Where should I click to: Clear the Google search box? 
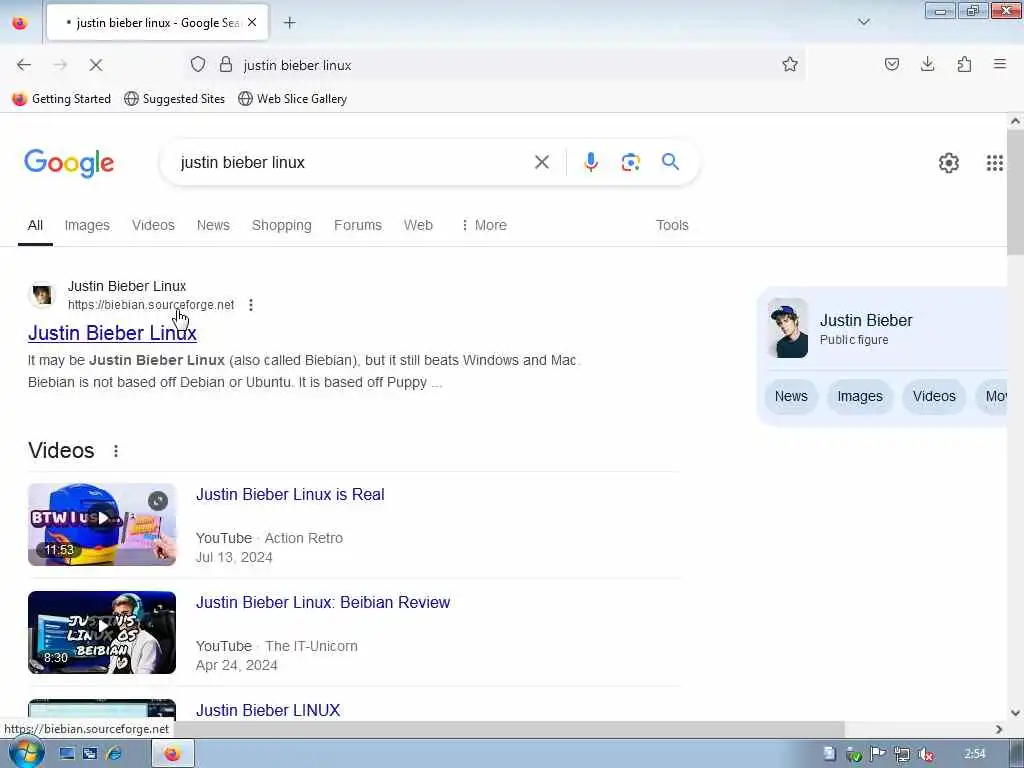(541, 162)
